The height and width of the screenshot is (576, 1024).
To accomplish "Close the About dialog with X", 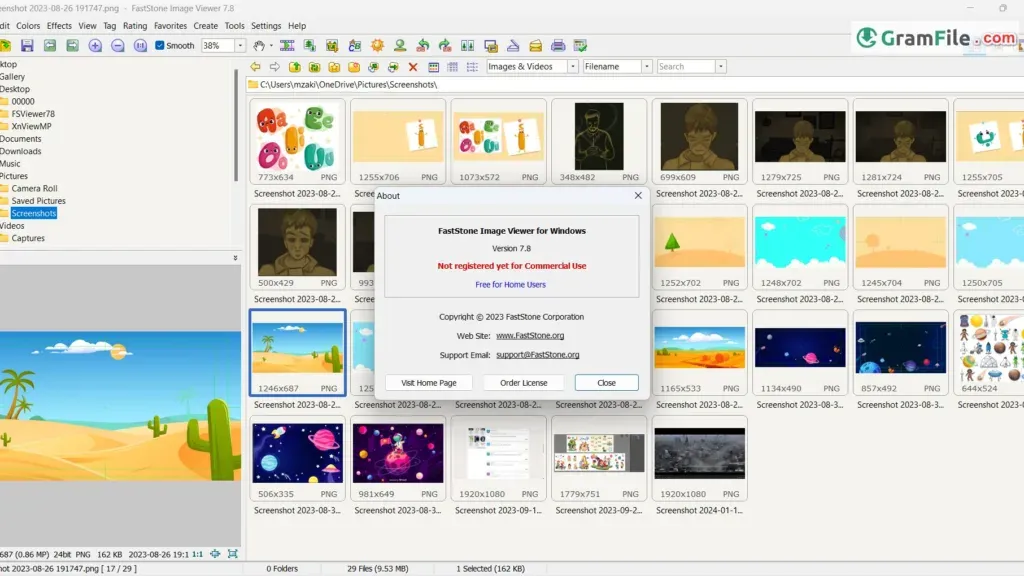I will pos(638,195).
